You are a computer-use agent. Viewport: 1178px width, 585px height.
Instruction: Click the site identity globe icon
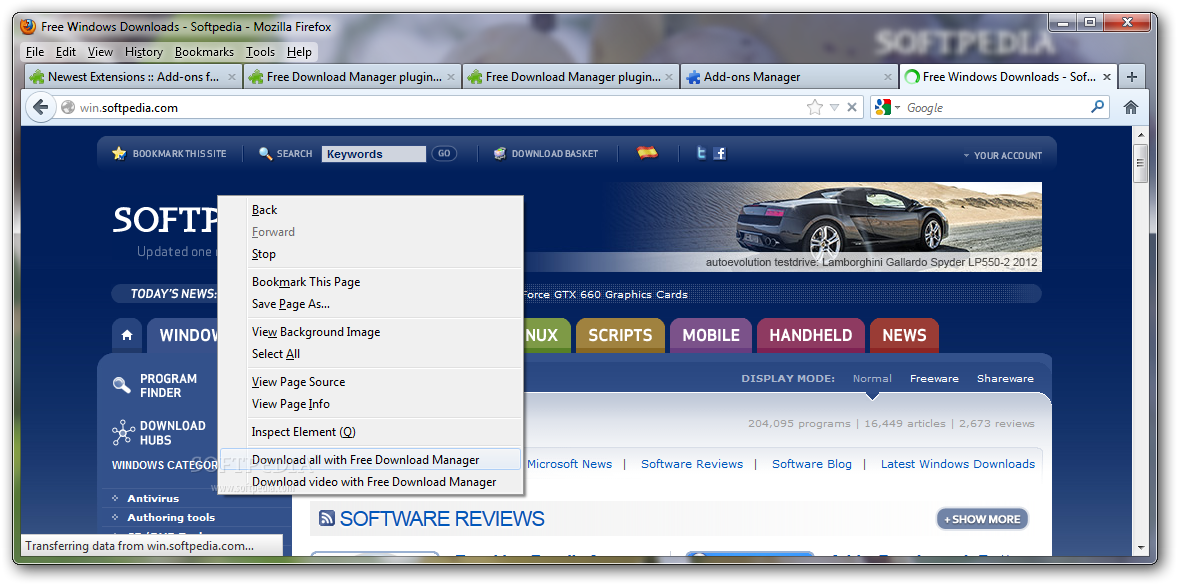pos(68,107)
